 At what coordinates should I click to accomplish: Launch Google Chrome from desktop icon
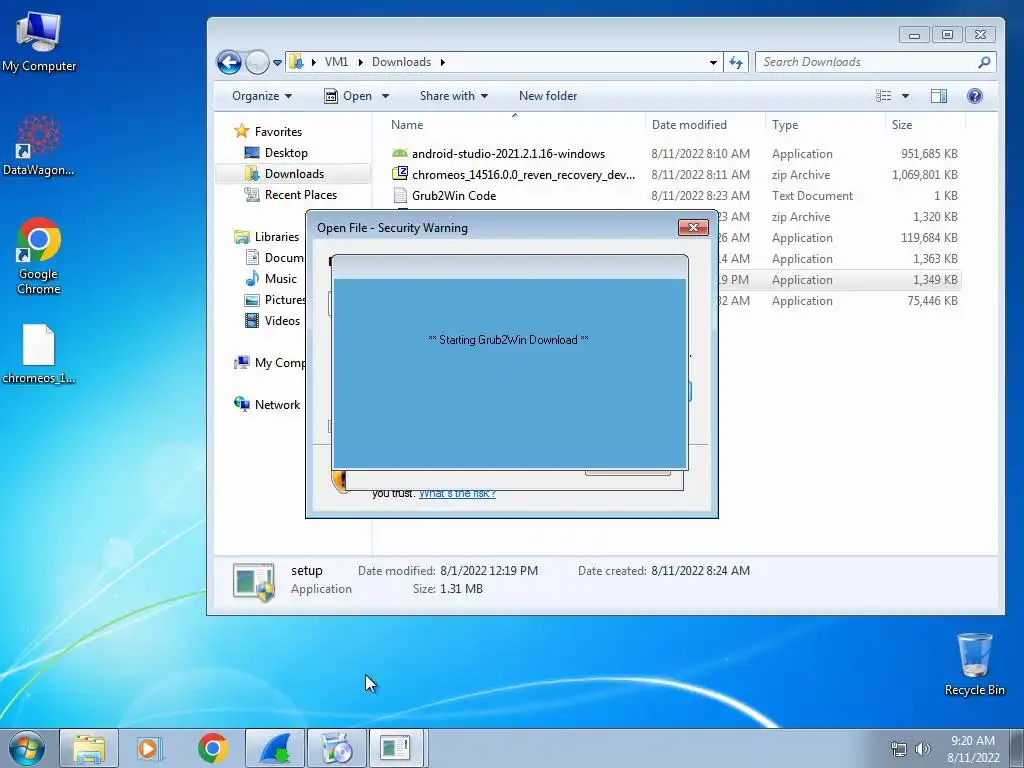[39, 256]
